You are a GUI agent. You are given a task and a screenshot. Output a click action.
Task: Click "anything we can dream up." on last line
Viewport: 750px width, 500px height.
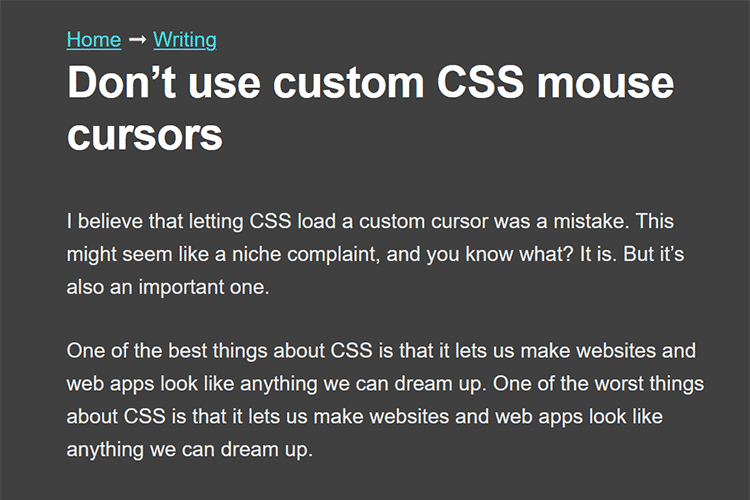tap(190, 448)
